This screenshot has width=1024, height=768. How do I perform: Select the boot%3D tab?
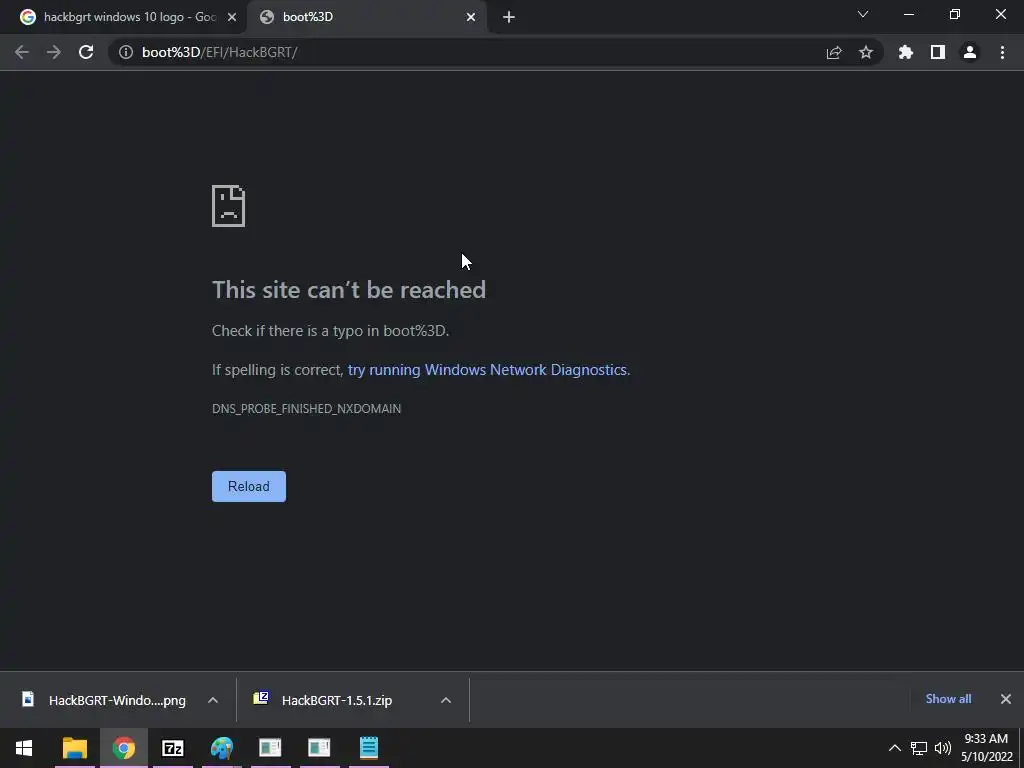pos(367,17)
